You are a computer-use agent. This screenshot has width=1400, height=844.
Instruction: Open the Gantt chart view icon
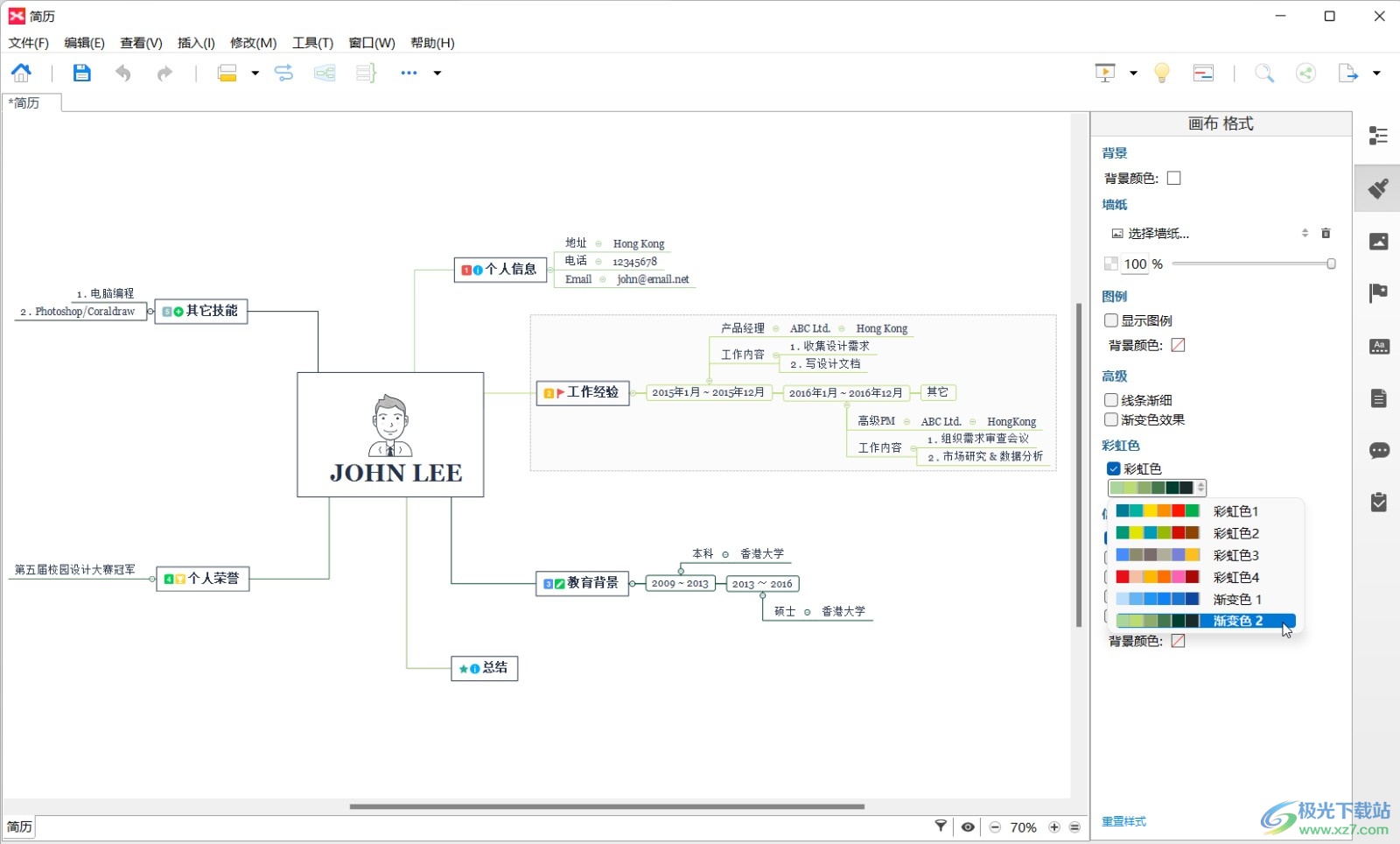point(1203,73)
